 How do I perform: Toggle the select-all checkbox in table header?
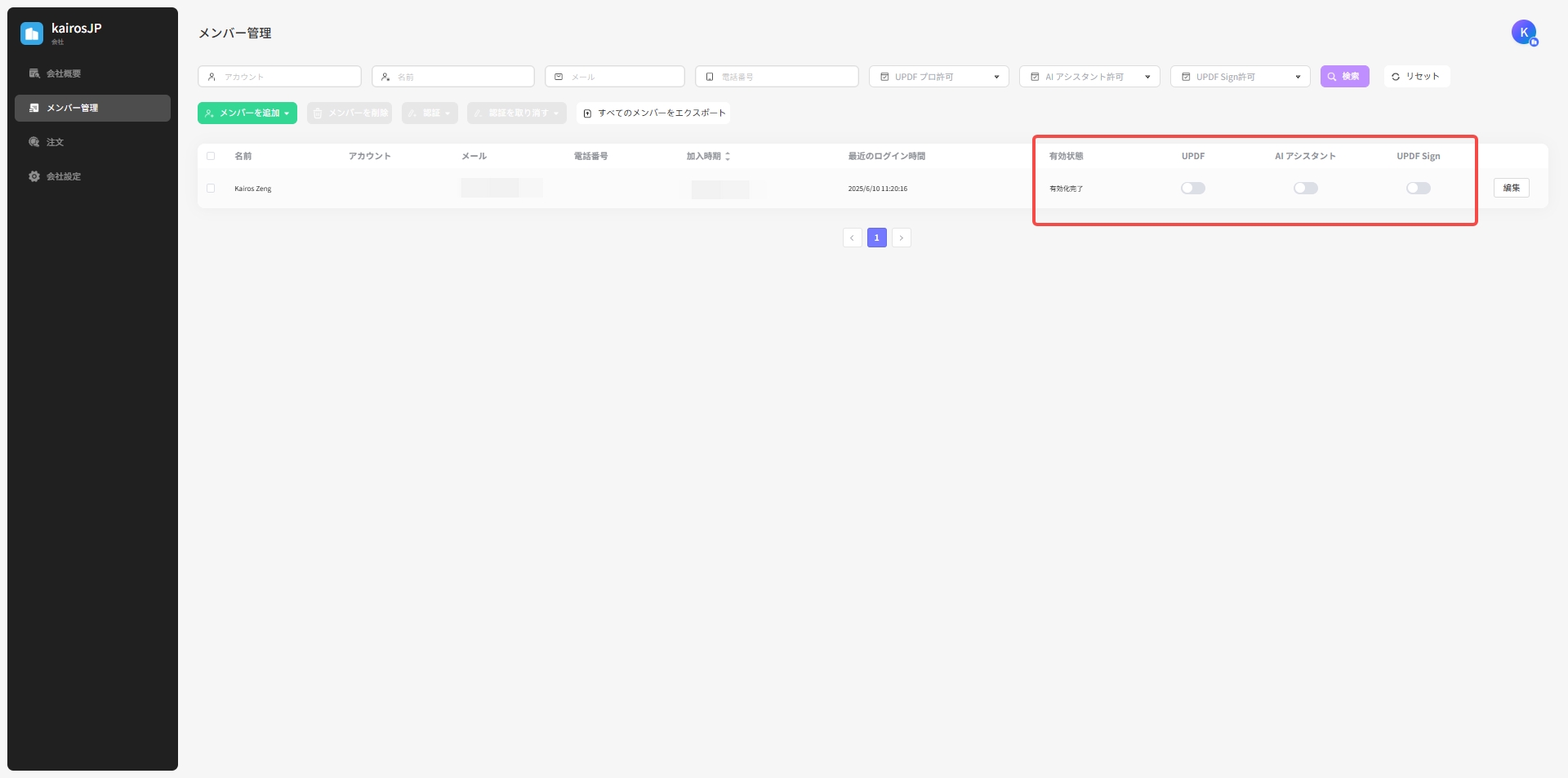211,156
